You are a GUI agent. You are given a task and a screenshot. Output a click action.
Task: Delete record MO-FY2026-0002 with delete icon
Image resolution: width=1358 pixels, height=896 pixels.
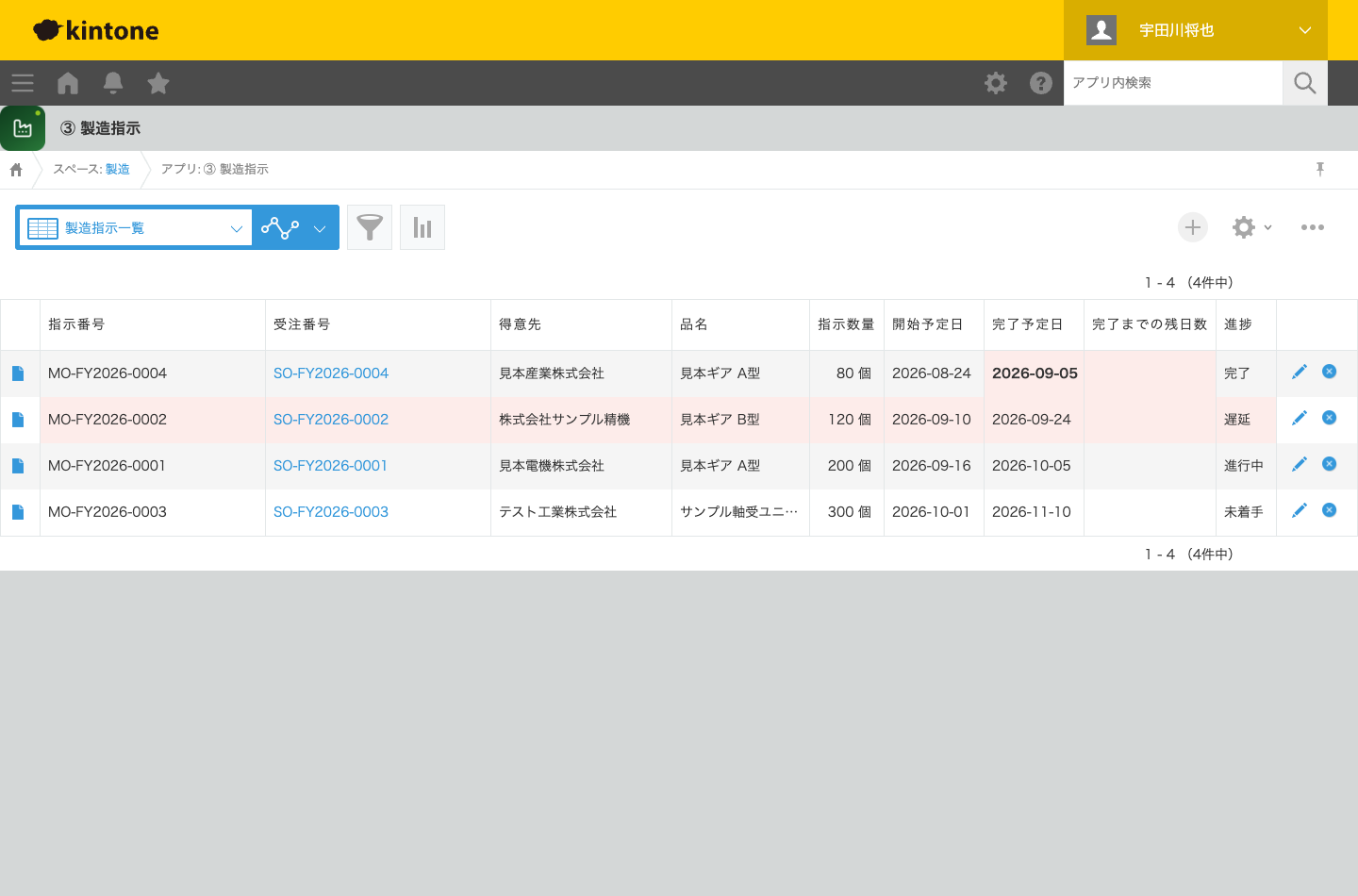[1330, 418]
